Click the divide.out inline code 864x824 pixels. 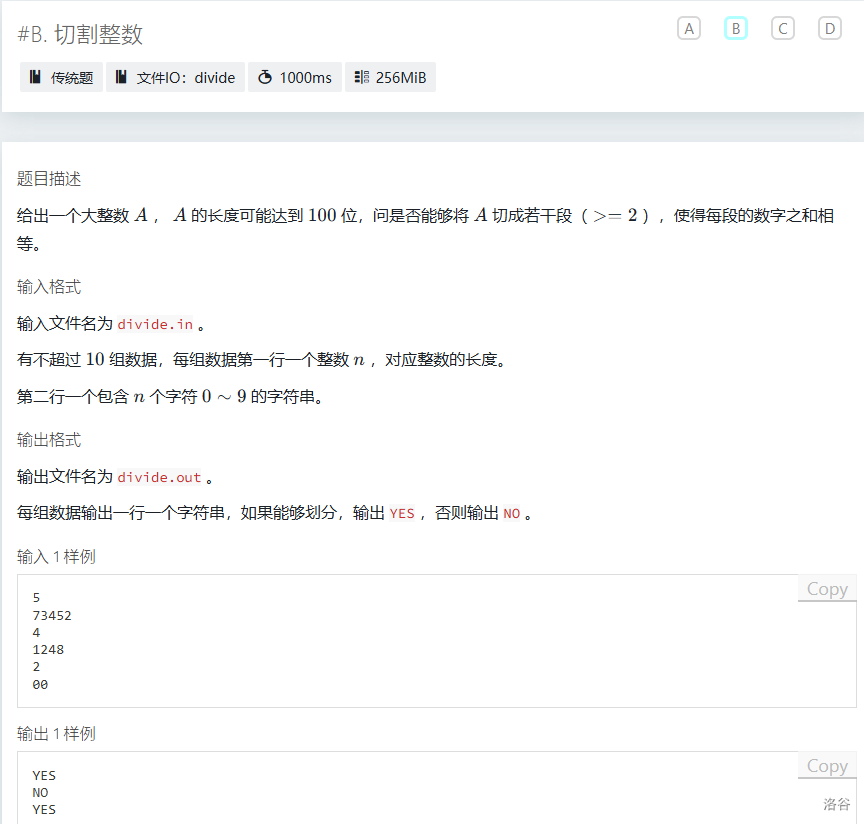pos(159,477)
